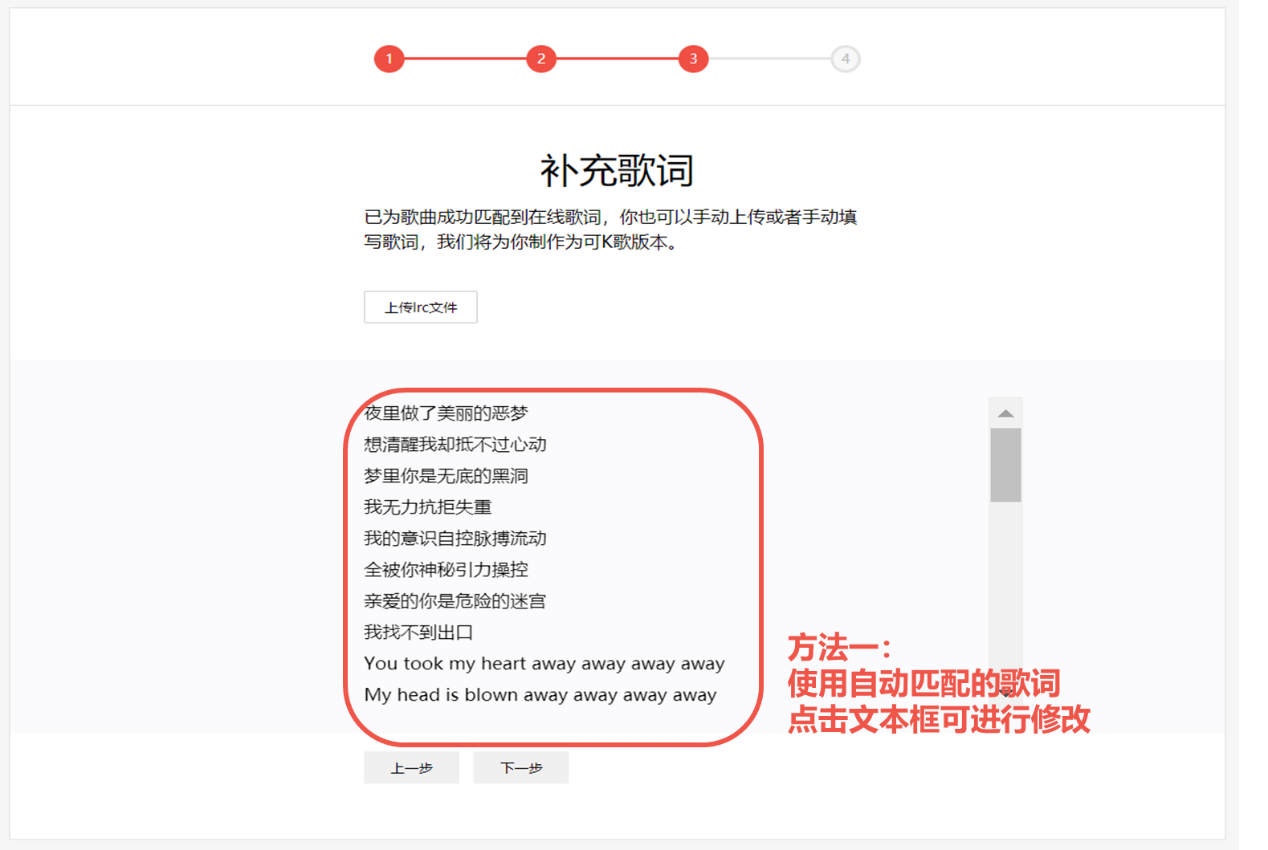
Task: Click the 下一步 button
Action: pyautogui.click(x=520, y=767)
